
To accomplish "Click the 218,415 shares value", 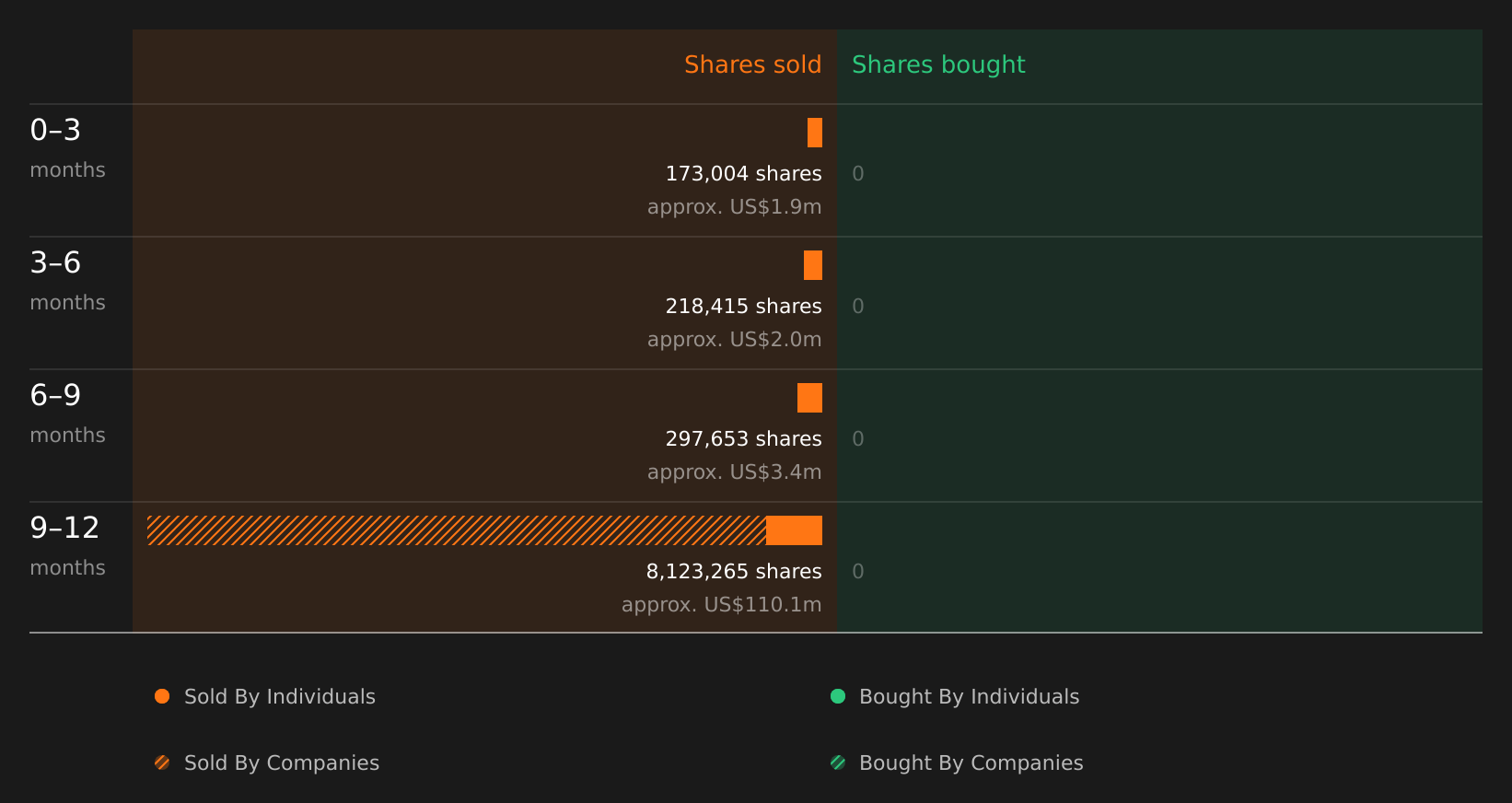I will pyautogui.click(x=743, y=307).
